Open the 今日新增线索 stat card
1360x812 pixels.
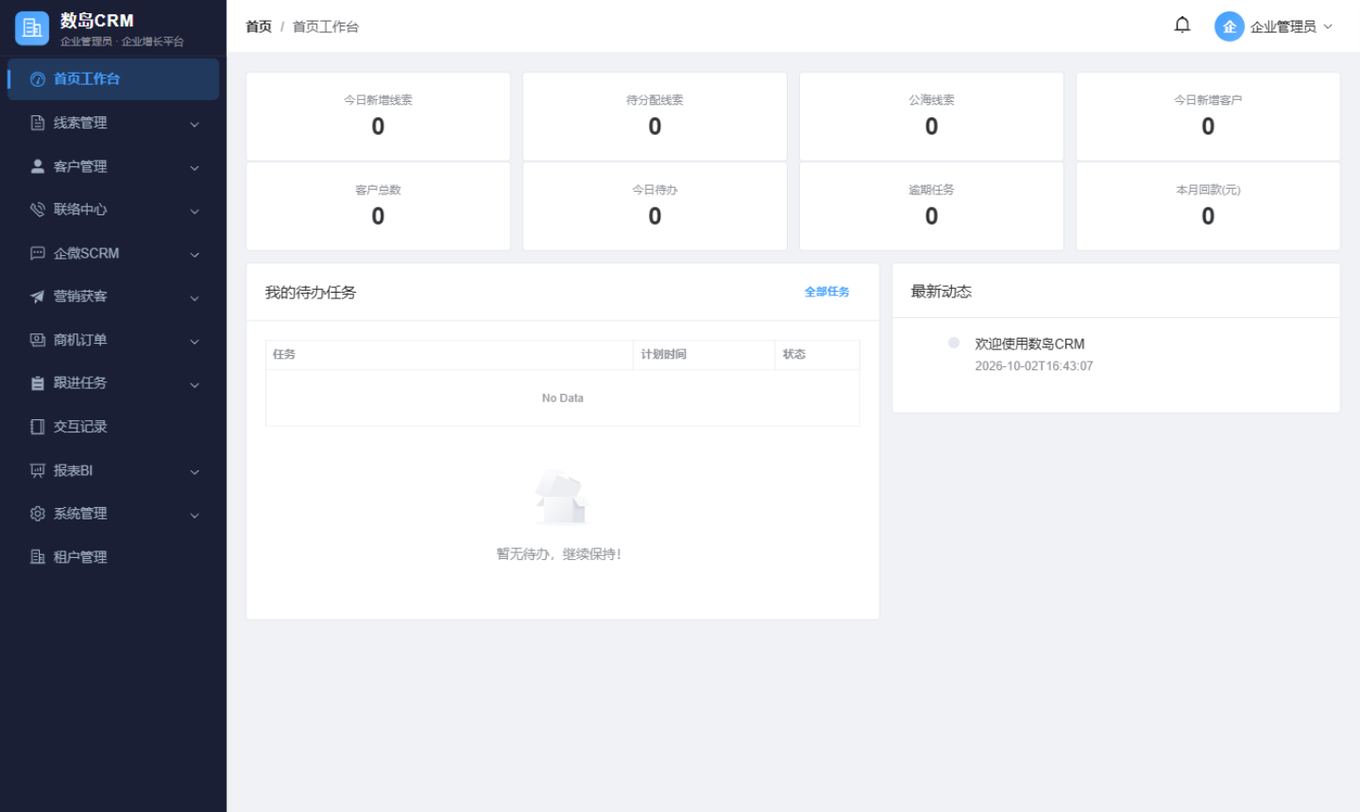tap(378, 116)
